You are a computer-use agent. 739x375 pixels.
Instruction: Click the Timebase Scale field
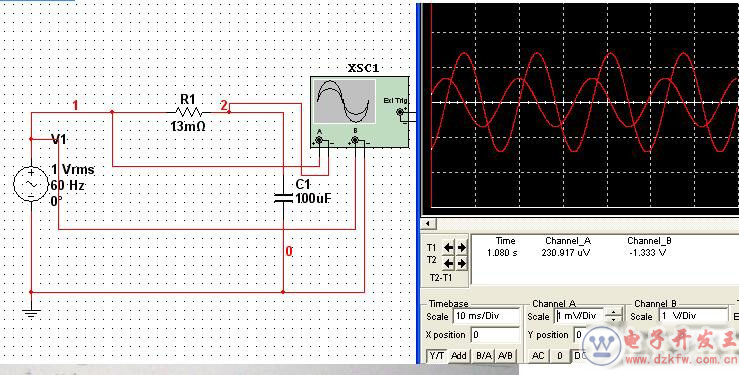click(x=486, y=316)
